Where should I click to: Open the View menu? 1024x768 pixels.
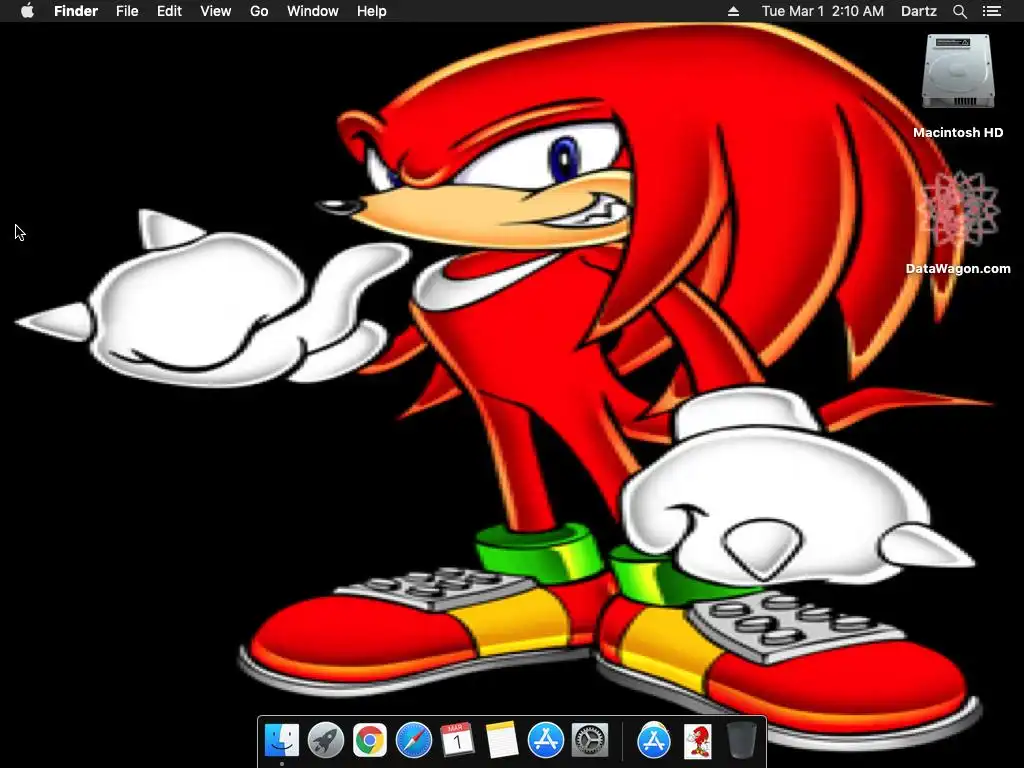pos(216,11)
